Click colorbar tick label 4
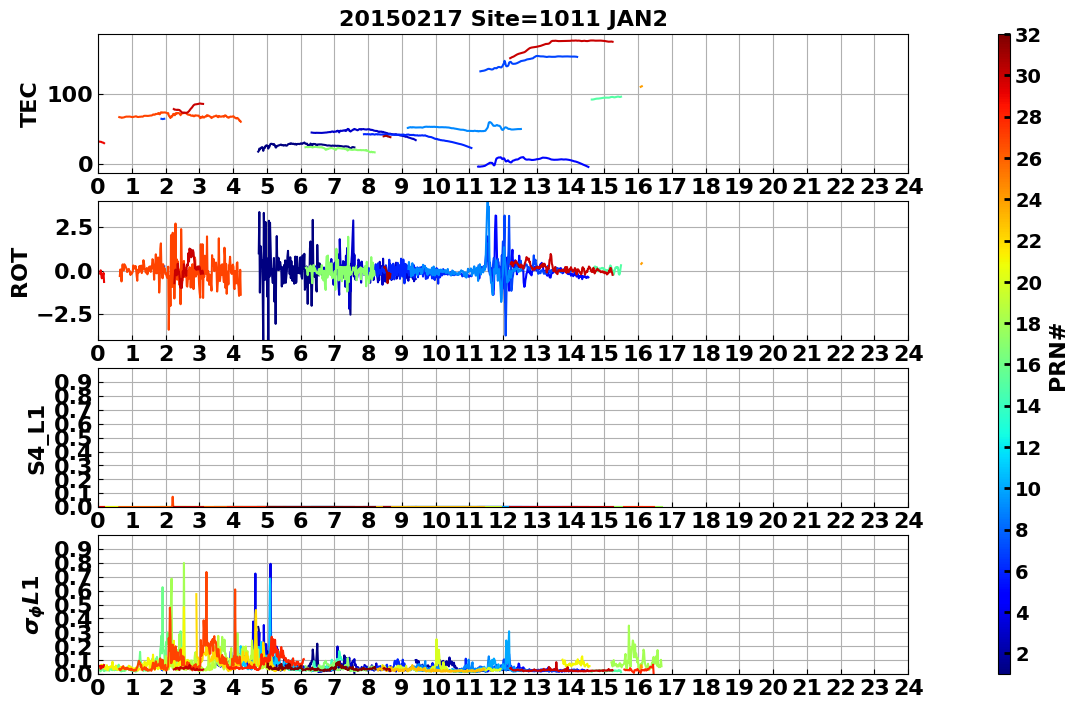The height and width of the screenshot is (709, 1077). coord(1022,612)
